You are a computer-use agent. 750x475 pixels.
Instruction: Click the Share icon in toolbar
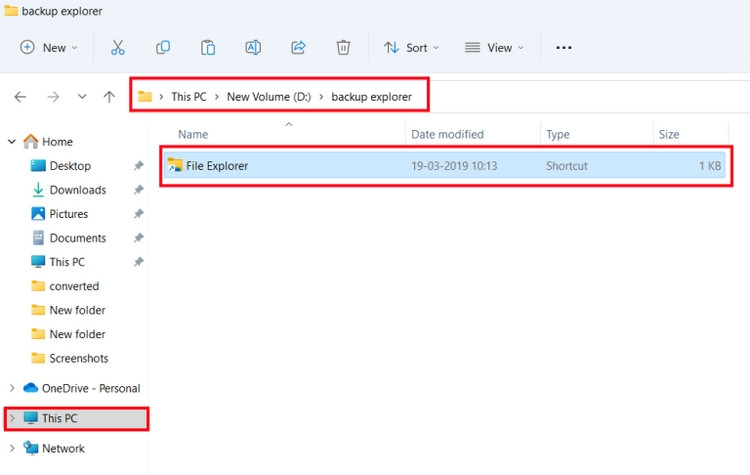pyautogui.click(x=298, y=47)
